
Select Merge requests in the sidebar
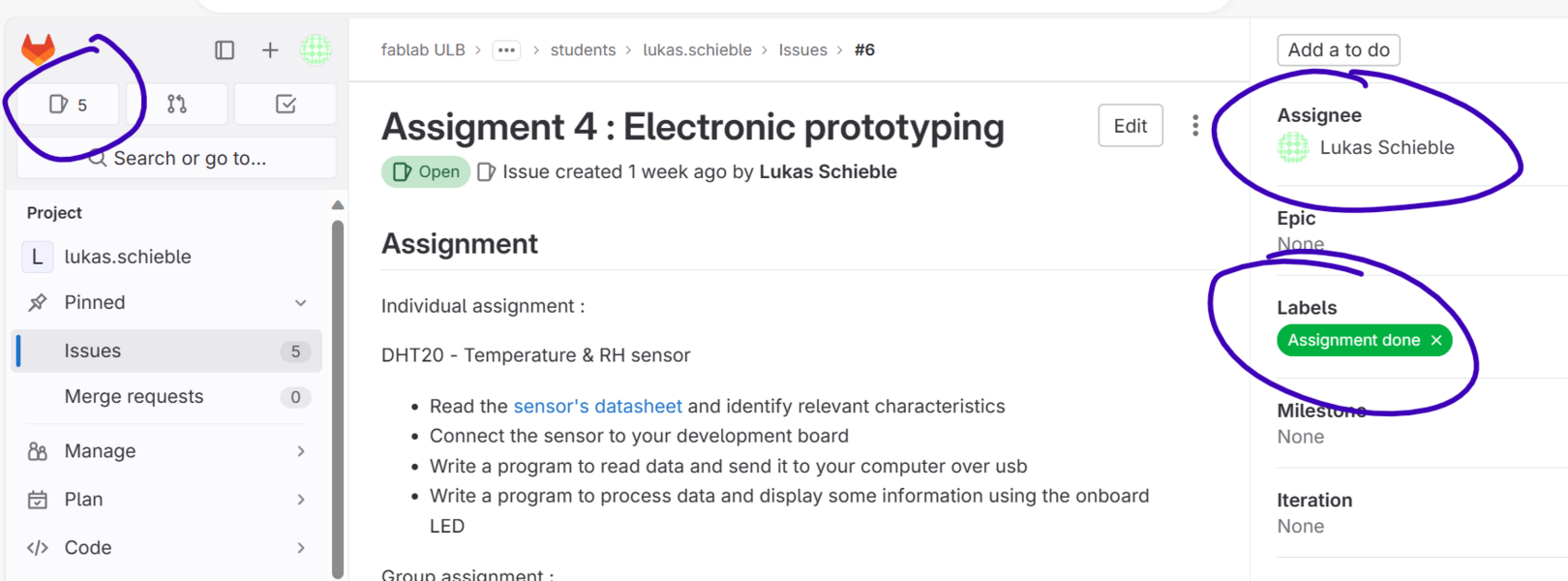168,397
